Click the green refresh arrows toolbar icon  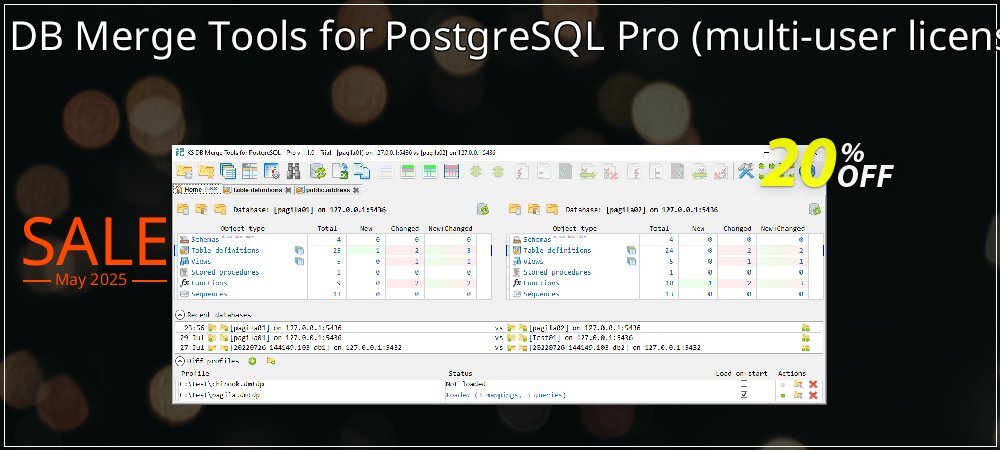318,171
